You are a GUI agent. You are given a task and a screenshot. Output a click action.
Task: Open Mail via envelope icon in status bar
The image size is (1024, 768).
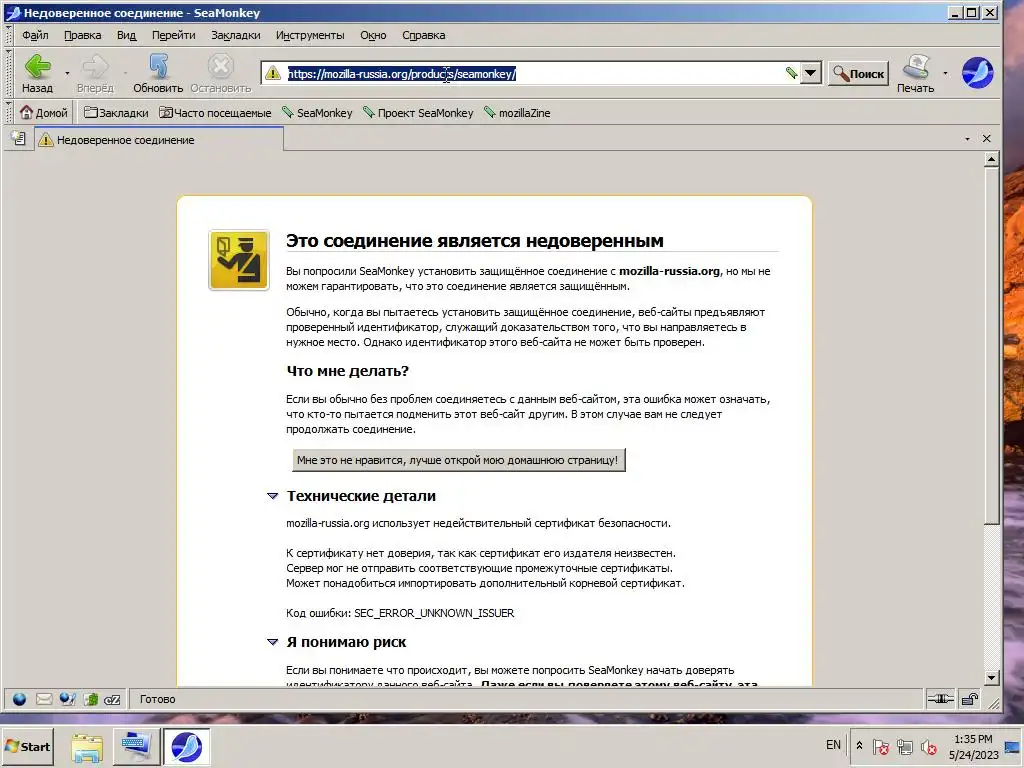(x=44, y=699)
